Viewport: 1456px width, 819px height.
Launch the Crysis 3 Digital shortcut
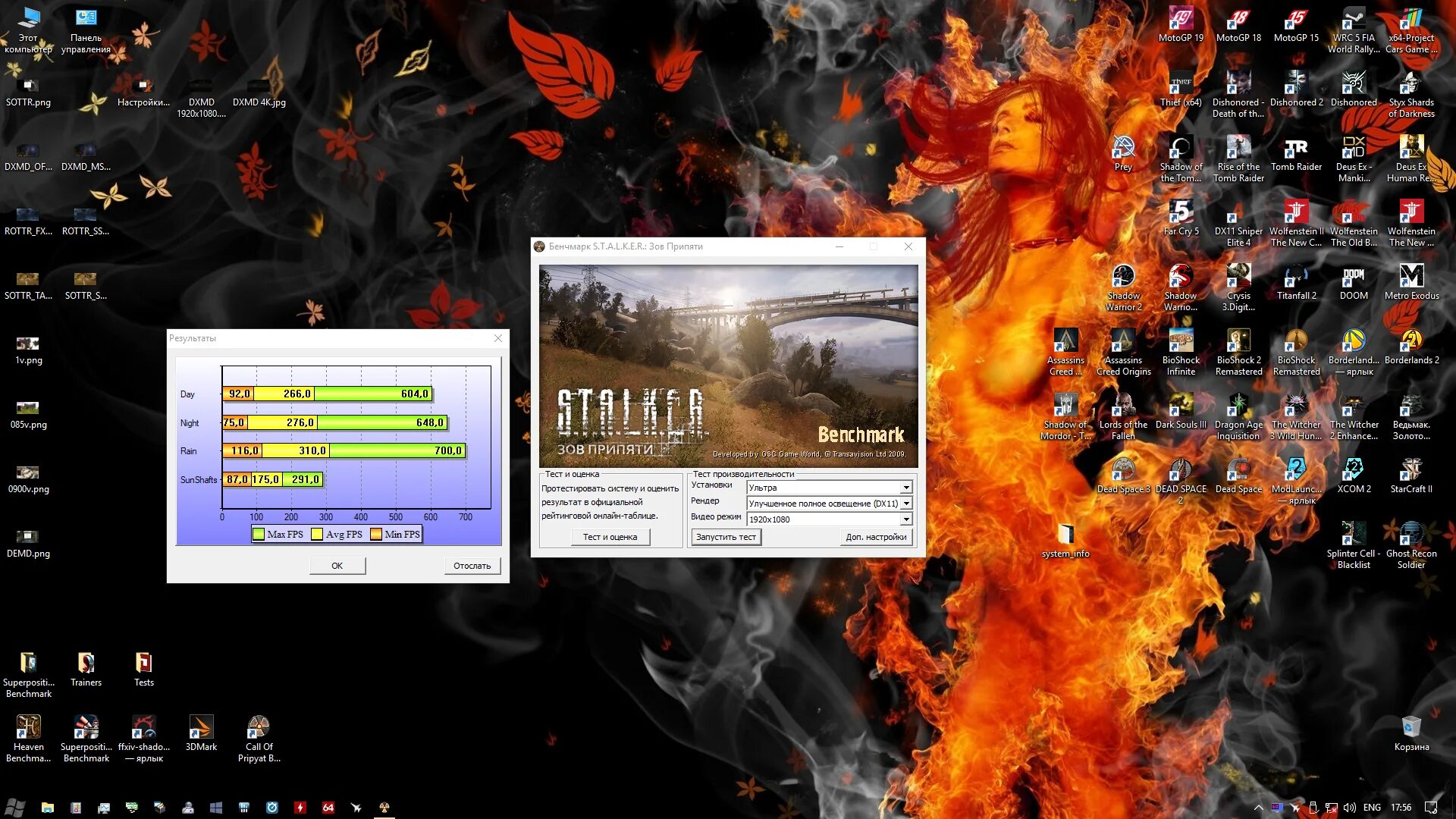pos(1238,288)
